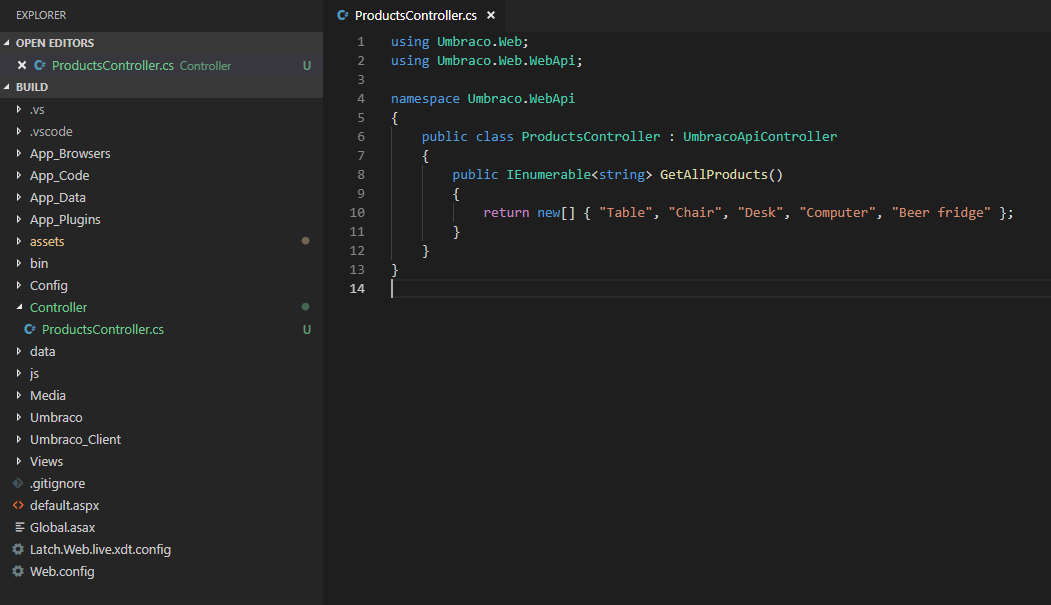Click line number 10 in the gutter
The width and height of the screenshot is (1051, 605).
357,212
